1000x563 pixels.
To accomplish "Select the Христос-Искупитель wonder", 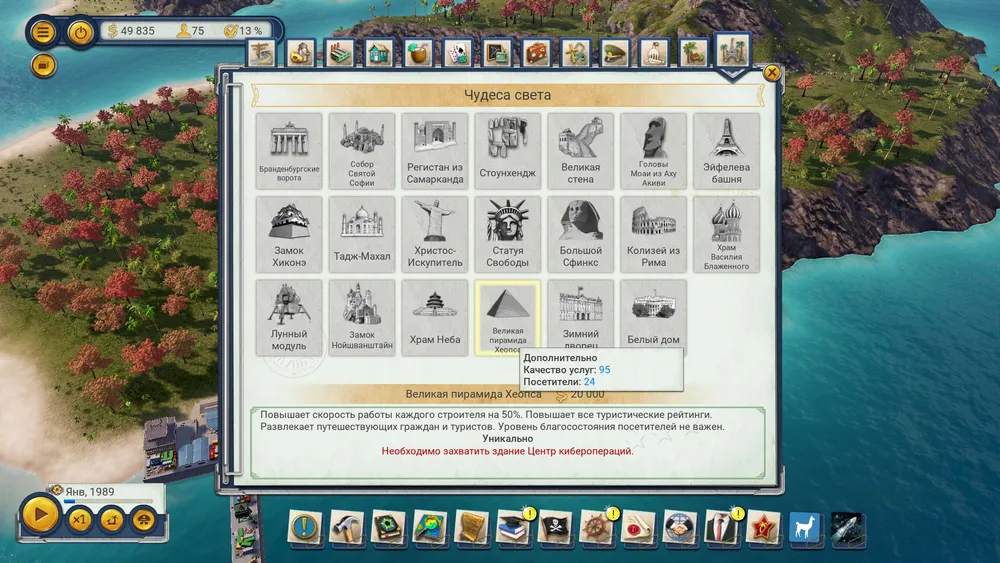I will pos(434,235).
